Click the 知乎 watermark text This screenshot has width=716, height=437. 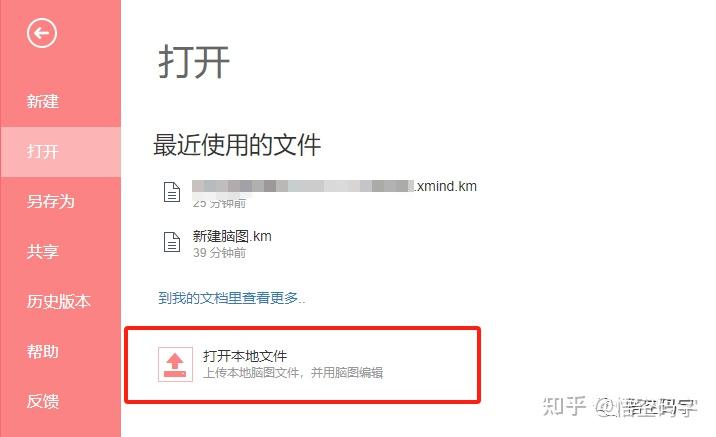pyautogui.click(x=564, y=406)
